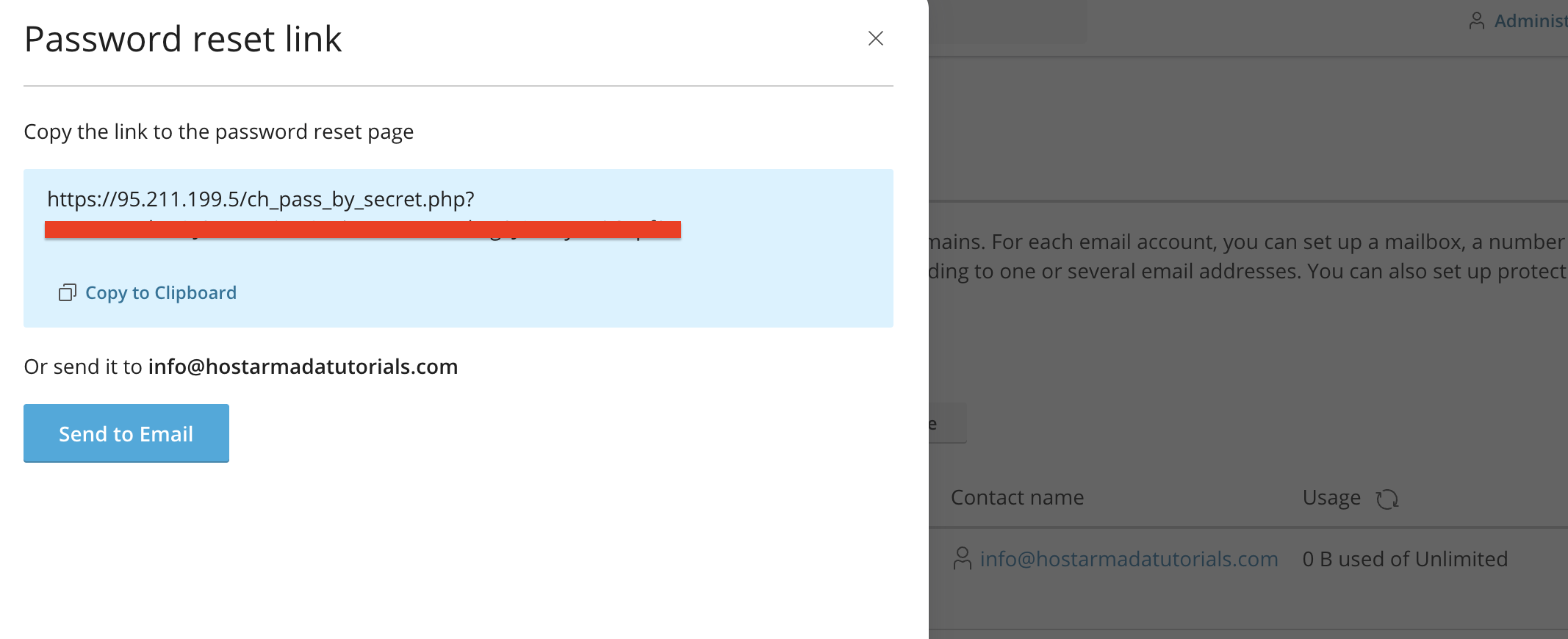Close the Password reset link dialog

coord(875,38)
